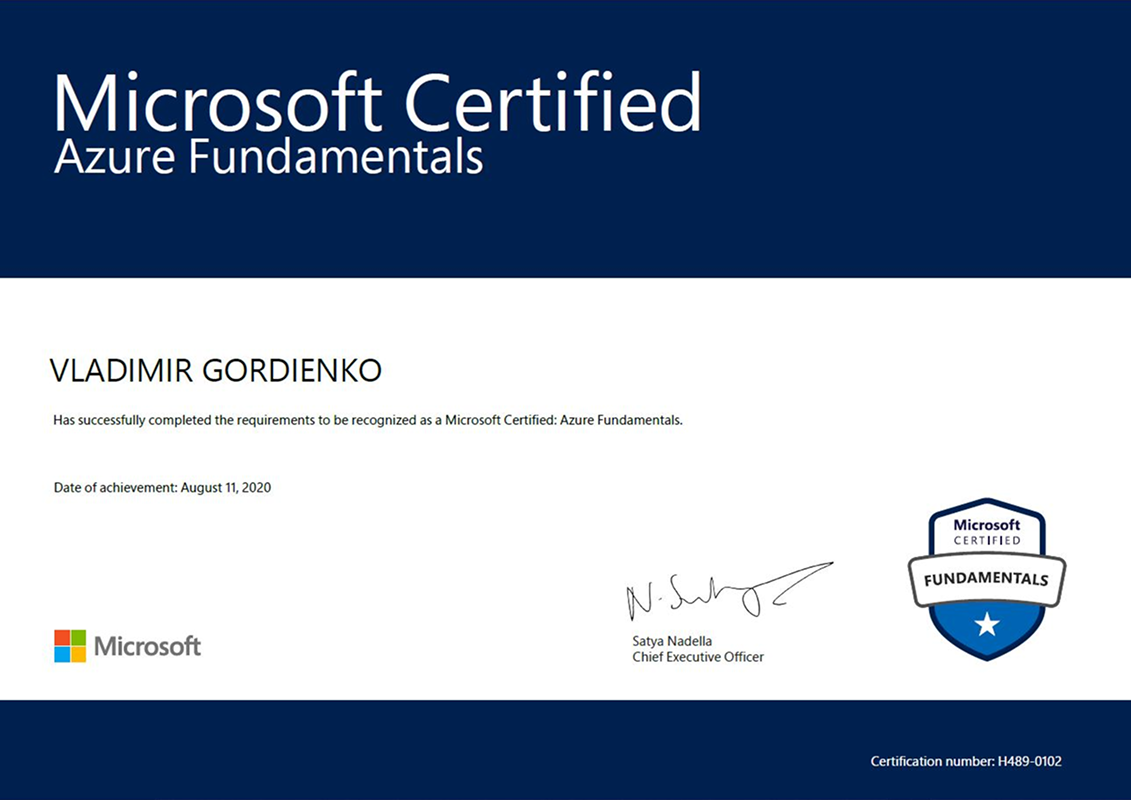Click the Microsoft Certified Fundamentals badge
1131x800 pixels.
pyautogui.click(x=986, y=579)
